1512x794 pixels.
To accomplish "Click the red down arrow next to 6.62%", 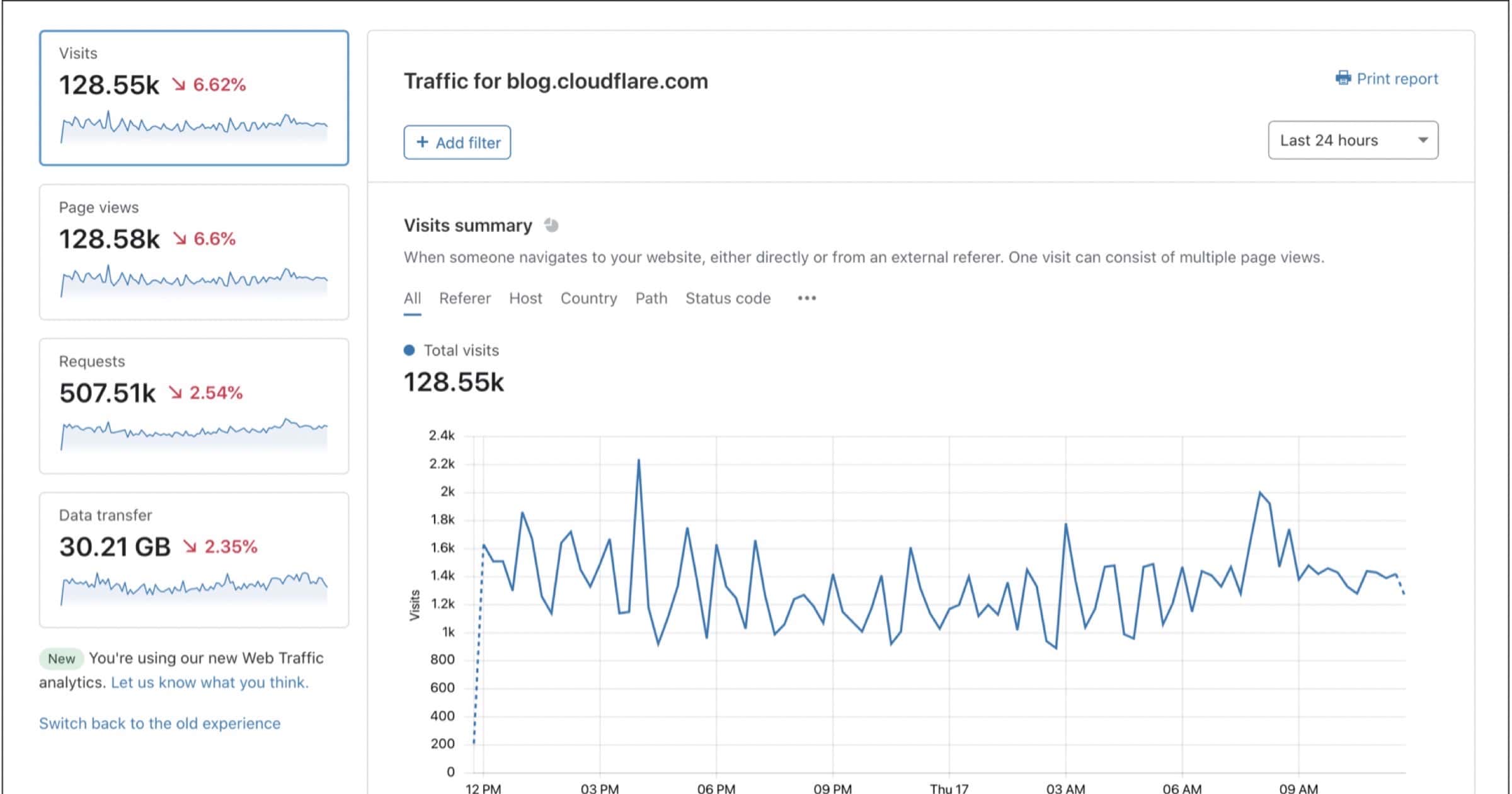I will click(180, 84).
